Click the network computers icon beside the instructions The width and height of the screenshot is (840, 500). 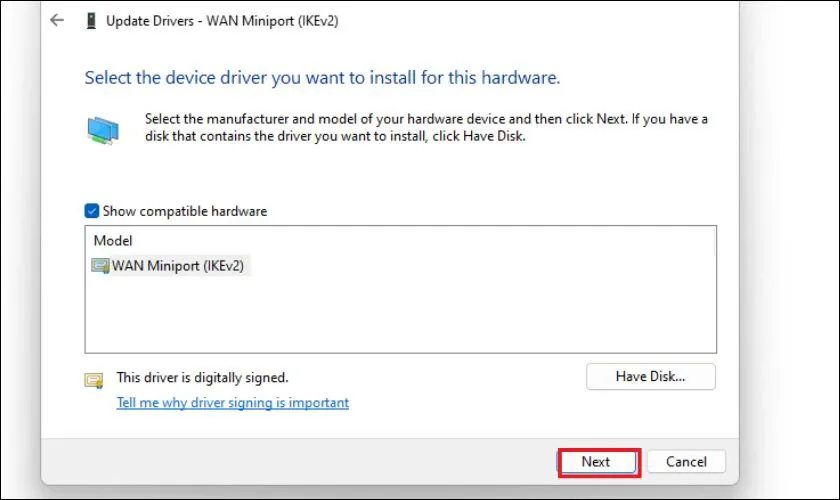click(x=101, y=130)
